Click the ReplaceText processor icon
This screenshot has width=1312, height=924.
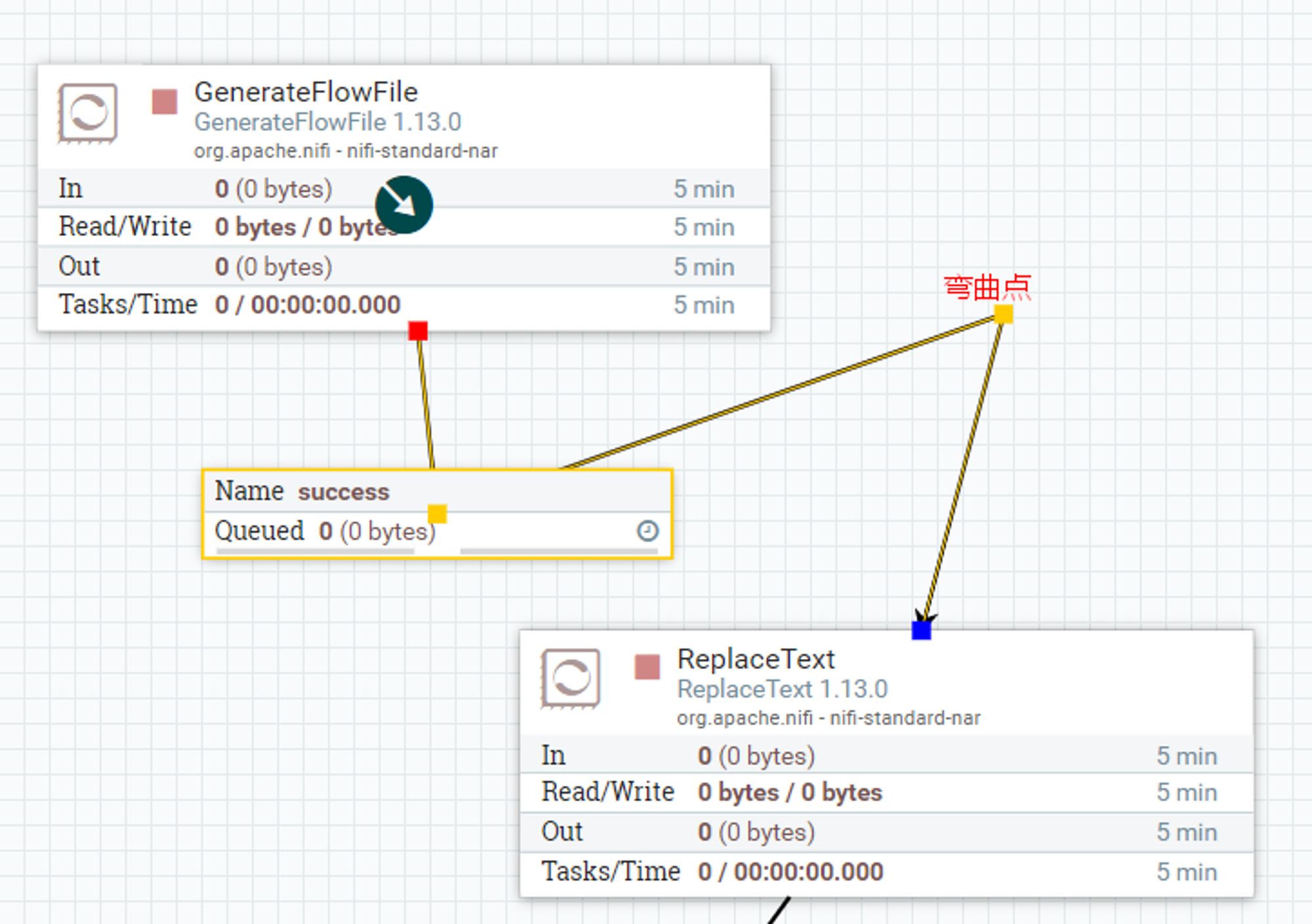(570, 679)
